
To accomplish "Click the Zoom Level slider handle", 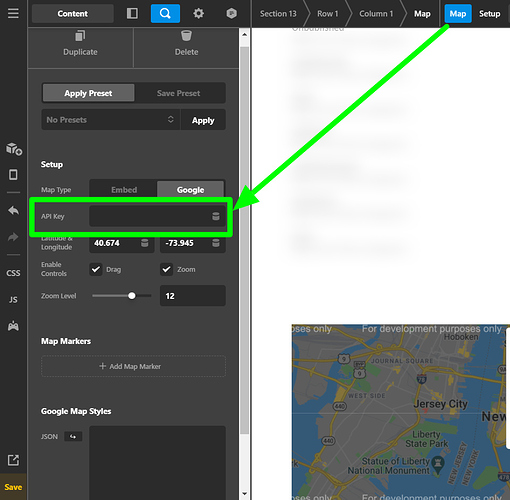I will click(132, 296).
